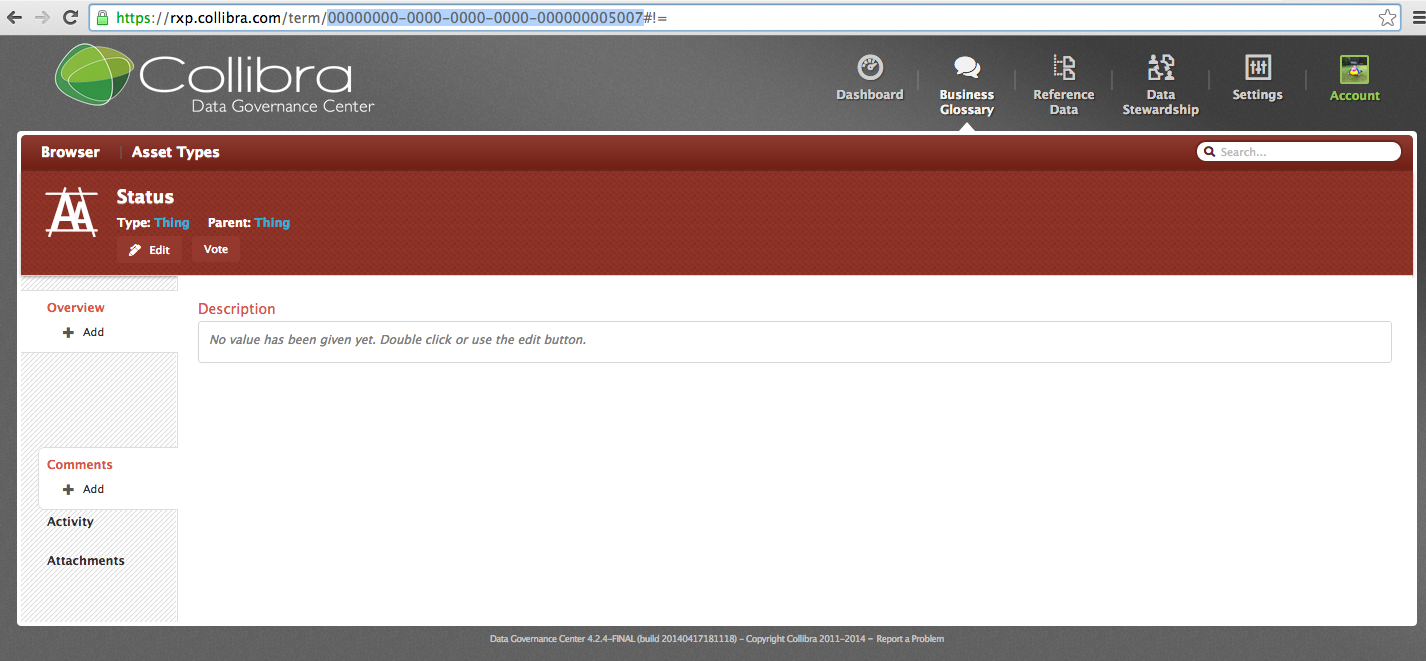Click the Status asset type icon
This screenshot has height=661, width=1426.
coord(72,211)
